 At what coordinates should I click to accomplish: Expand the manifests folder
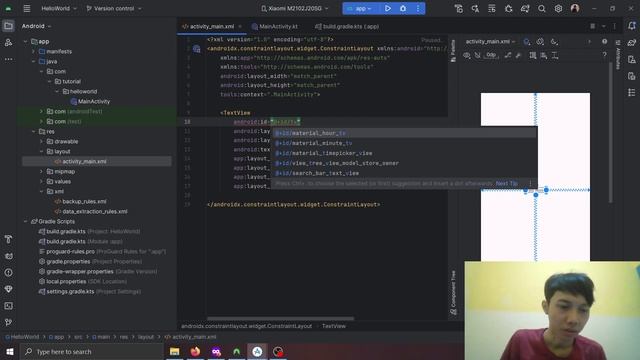tap(33, 51)
